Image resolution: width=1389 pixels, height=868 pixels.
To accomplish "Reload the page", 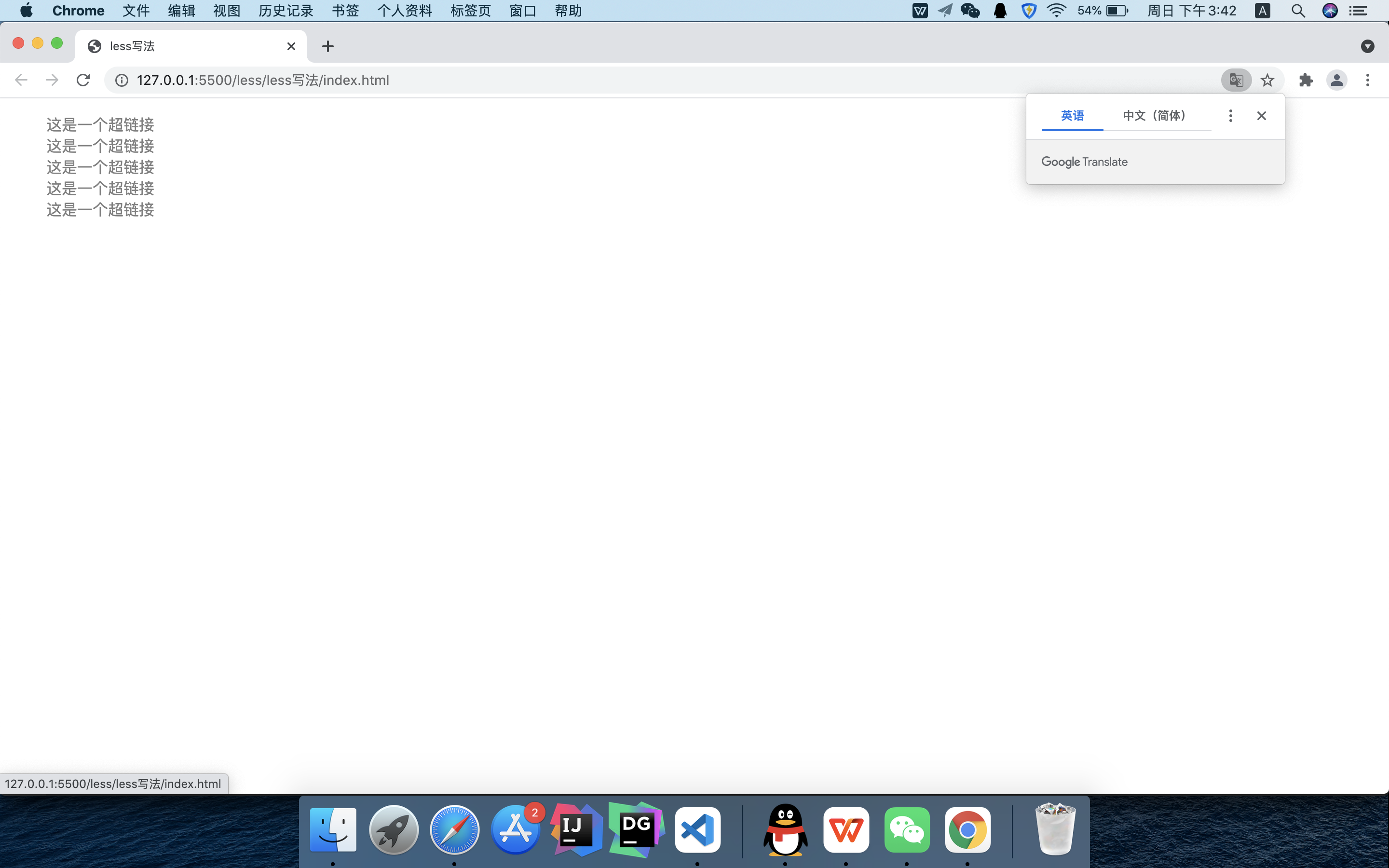I will tap(83, 80).
